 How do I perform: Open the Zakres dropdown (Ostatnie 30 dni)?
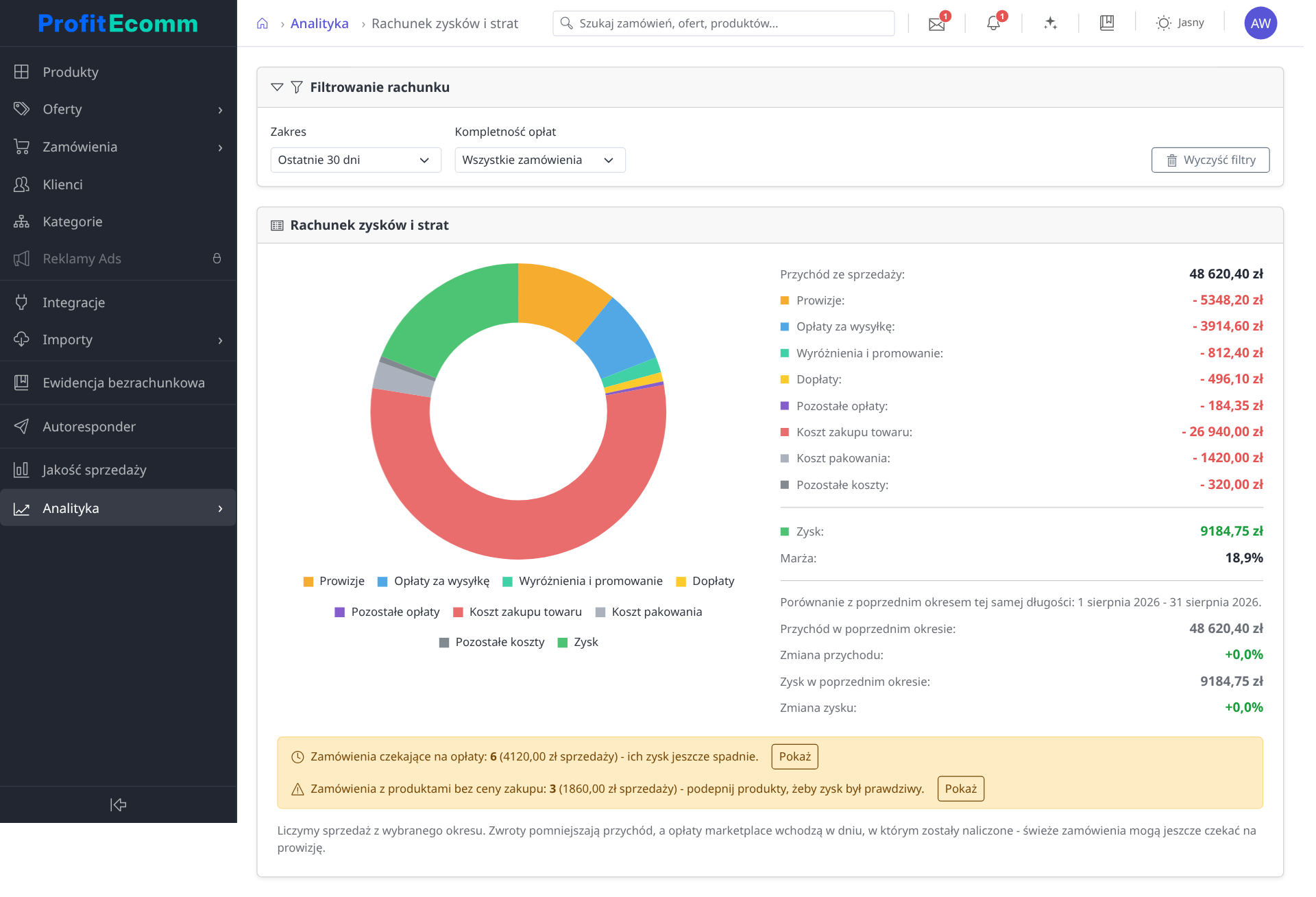tap(356, 160)
